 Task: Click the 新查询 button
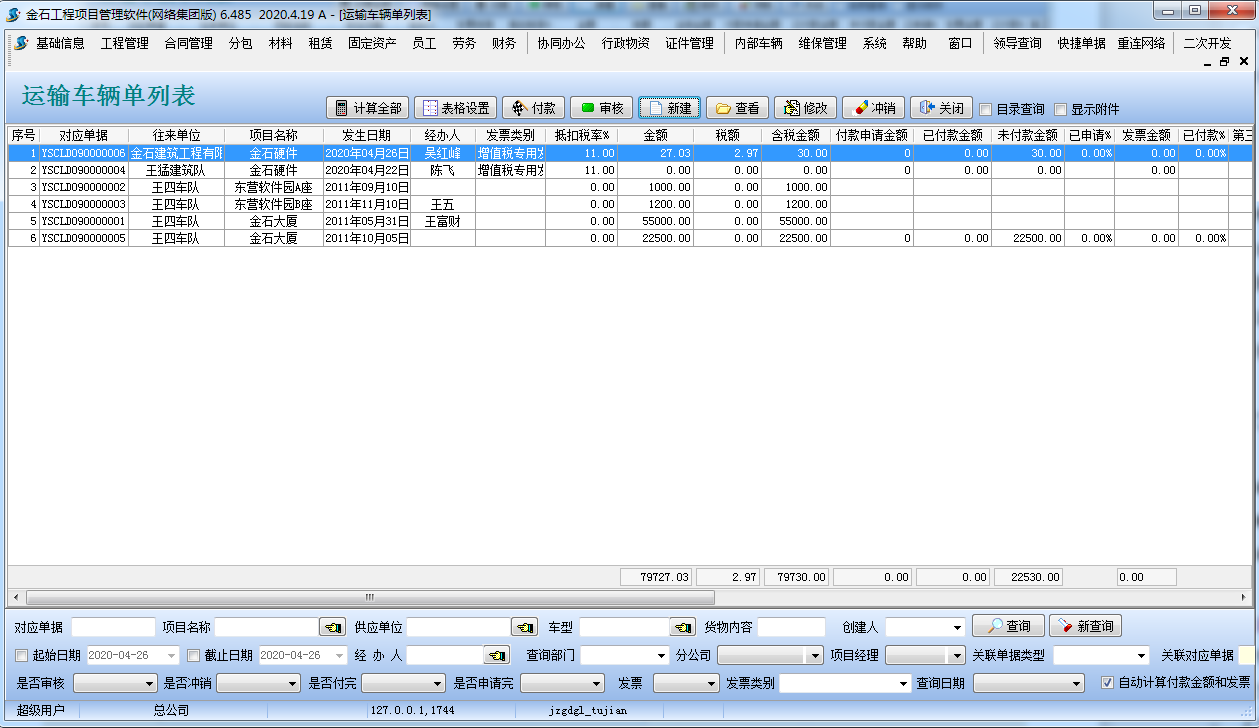click(x=1085, y=626)
